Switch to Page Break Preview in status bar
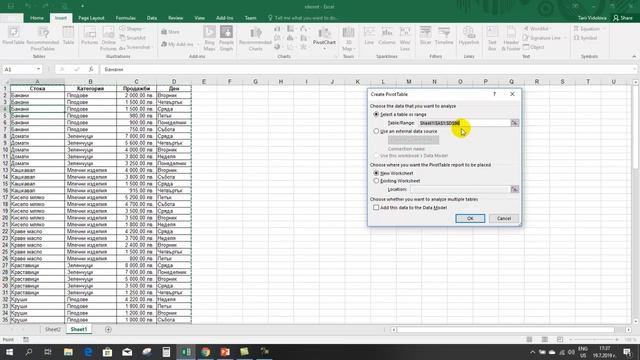640x360 pixels. tap(560, 340)
